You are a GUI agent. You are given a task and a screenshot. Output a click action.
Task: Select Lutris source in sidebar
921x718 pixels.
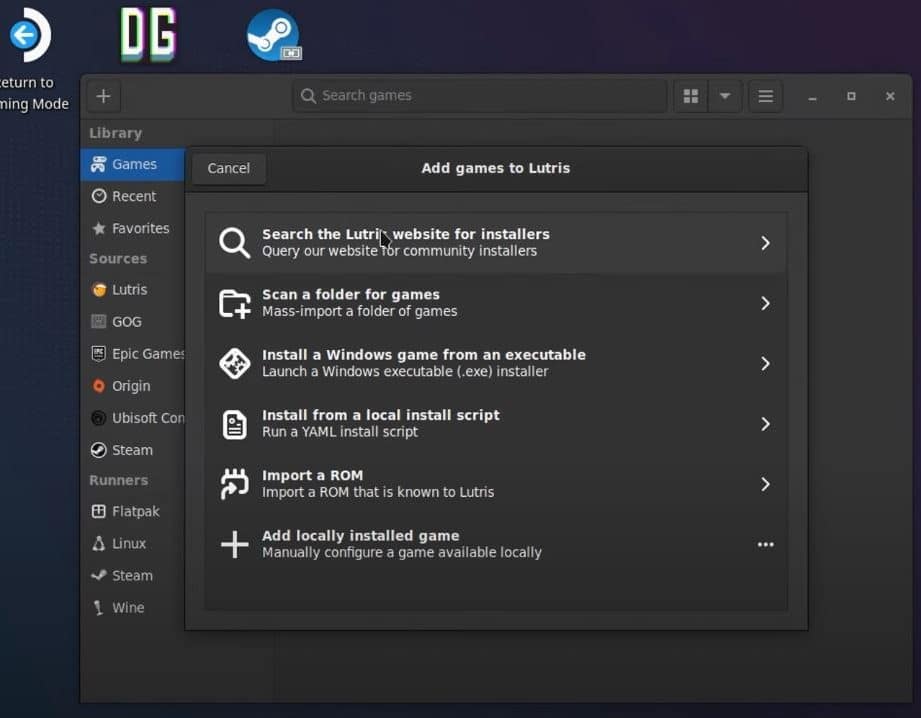133,290
